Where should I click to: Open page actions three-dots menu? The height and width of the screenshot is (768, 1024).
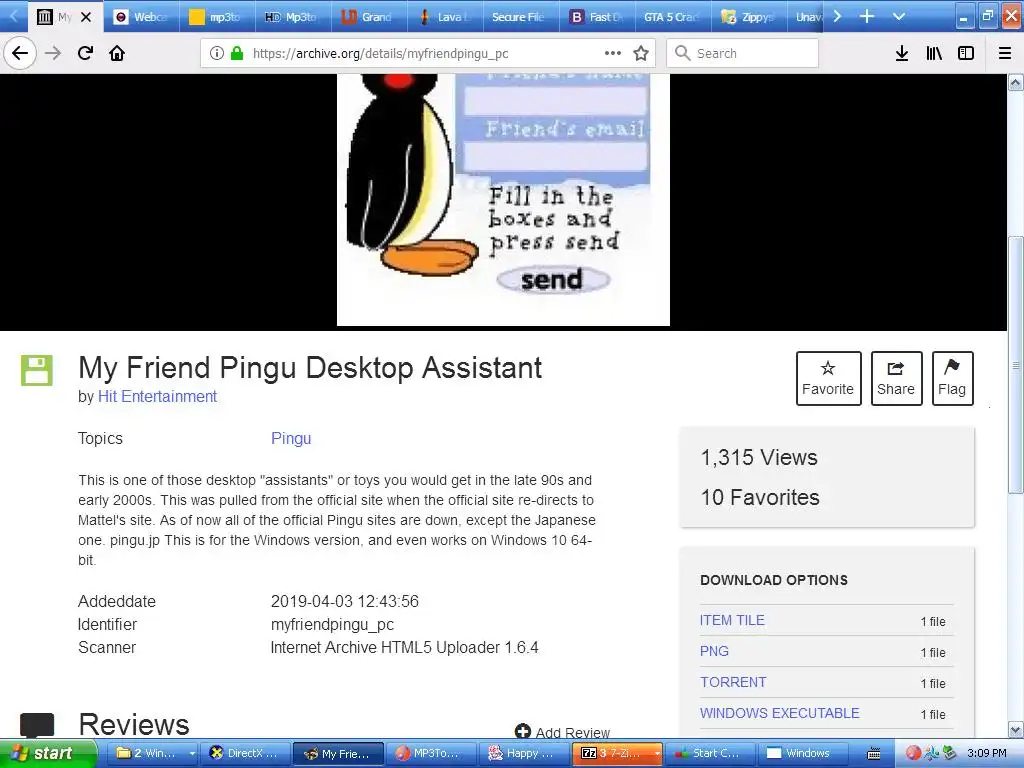coord(613,53)
